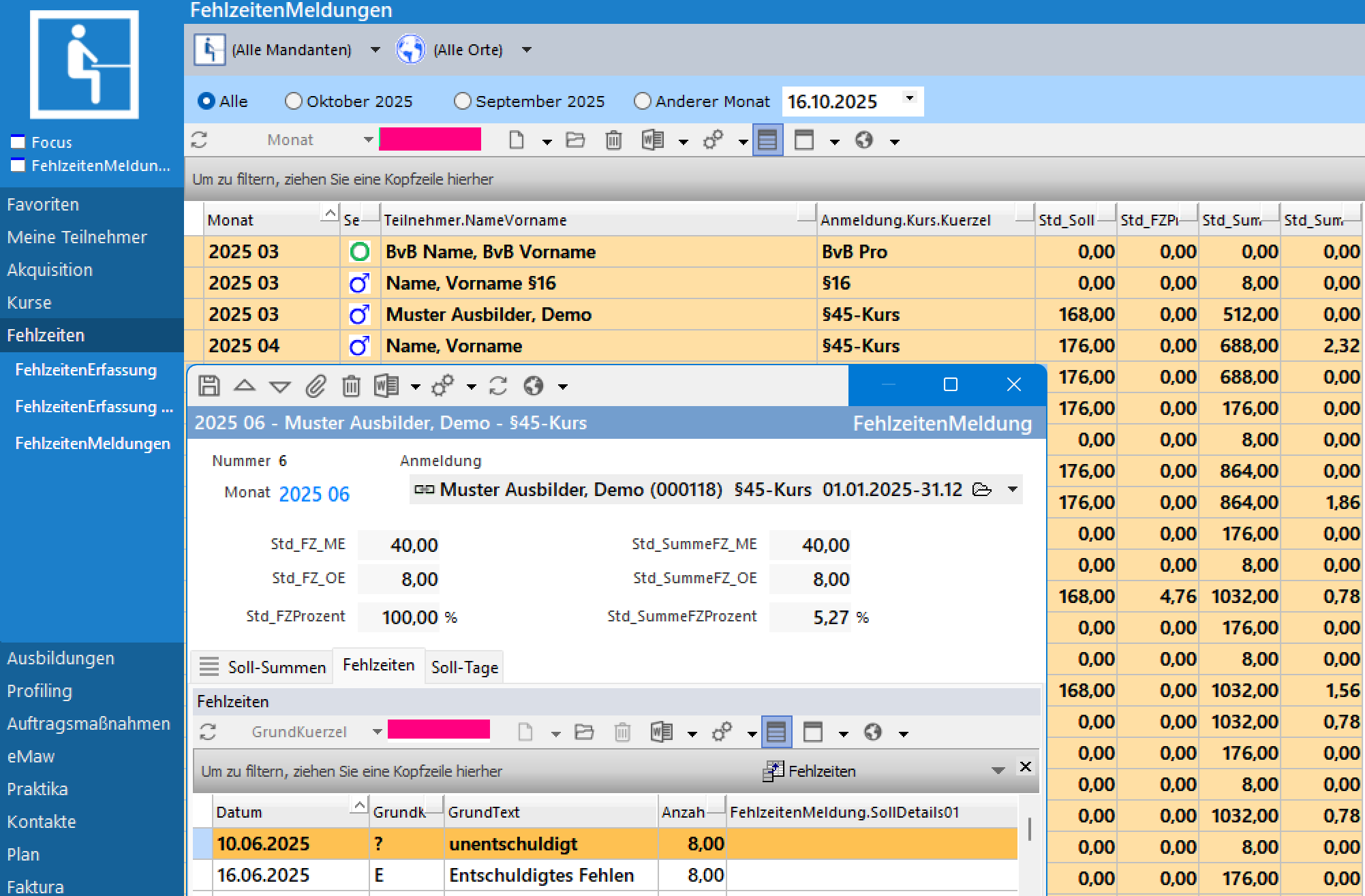Click the globe icon in dialog toolbar

(x=533, y=386)
